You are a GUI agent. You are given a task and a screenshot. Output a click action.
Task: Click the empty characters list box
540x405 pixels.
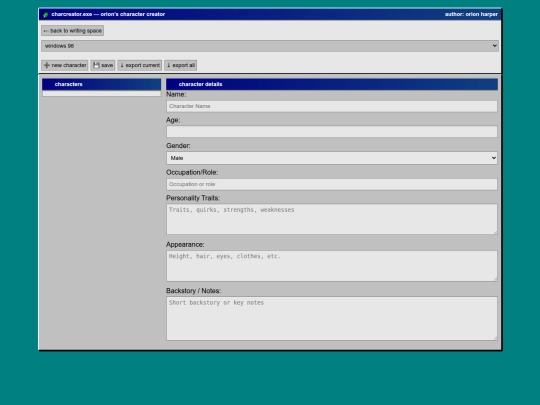pos(102,94)
